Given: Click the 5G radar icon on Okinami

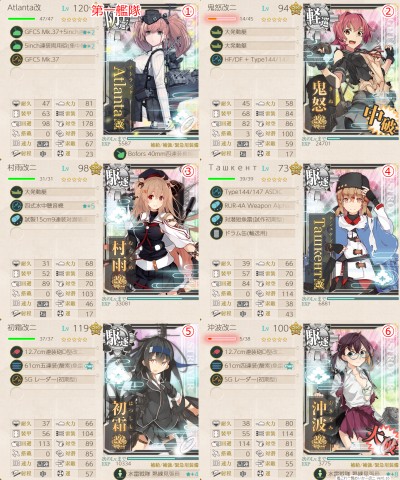Looking at the screenshot, I should pyautogui.click(x=216, y=379).
